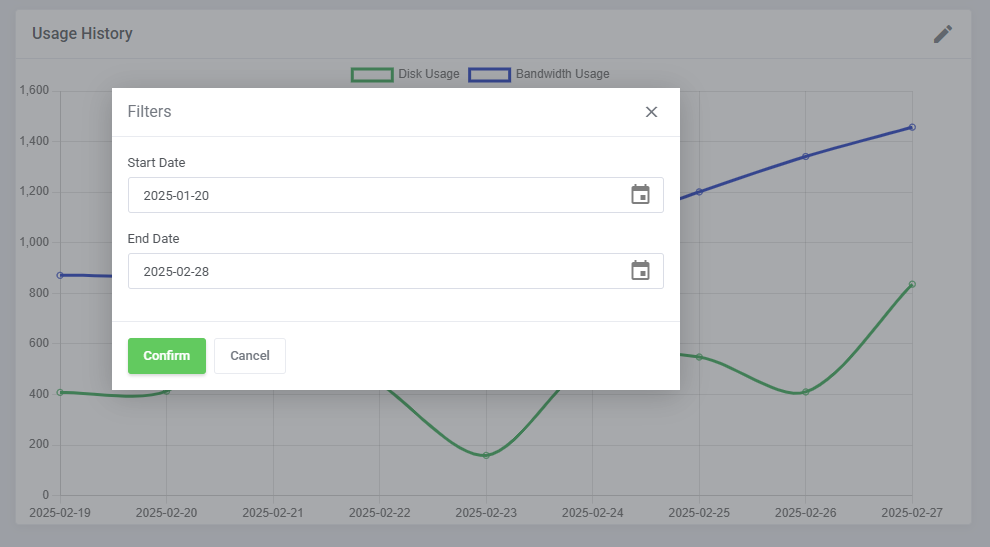Click the Filters dialog title
The image size is (990, 547).
pyautogui.click(x=149, y=111)
